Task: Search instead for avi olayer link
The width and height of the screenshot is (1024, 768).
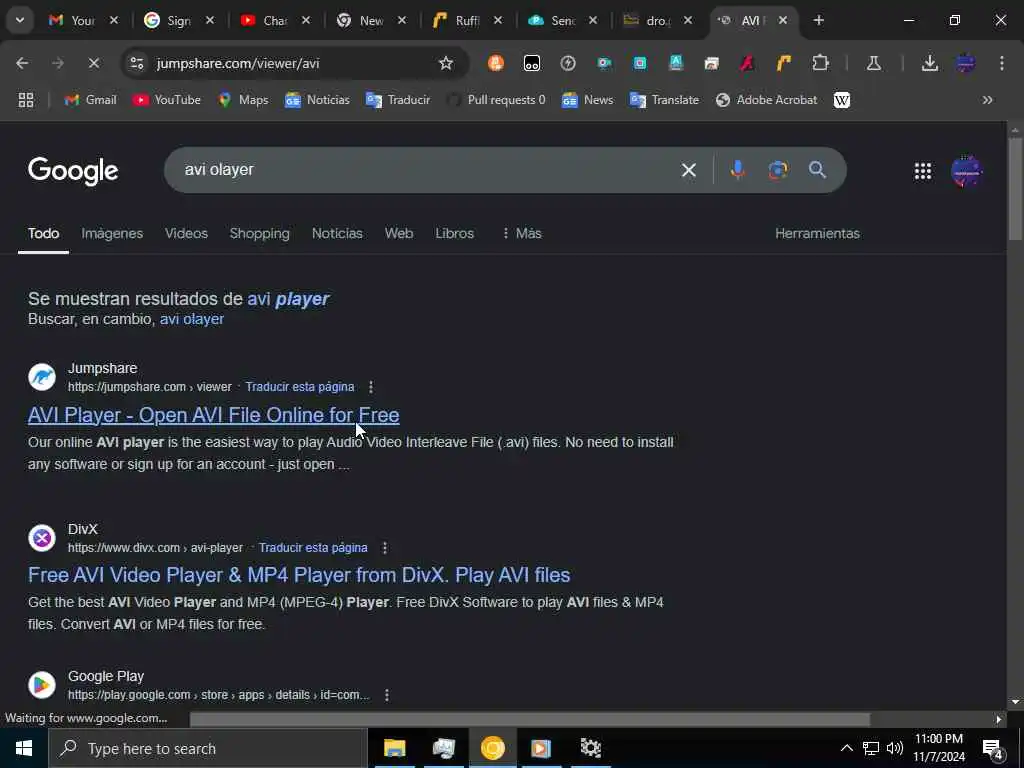Action: pos(192,319)
